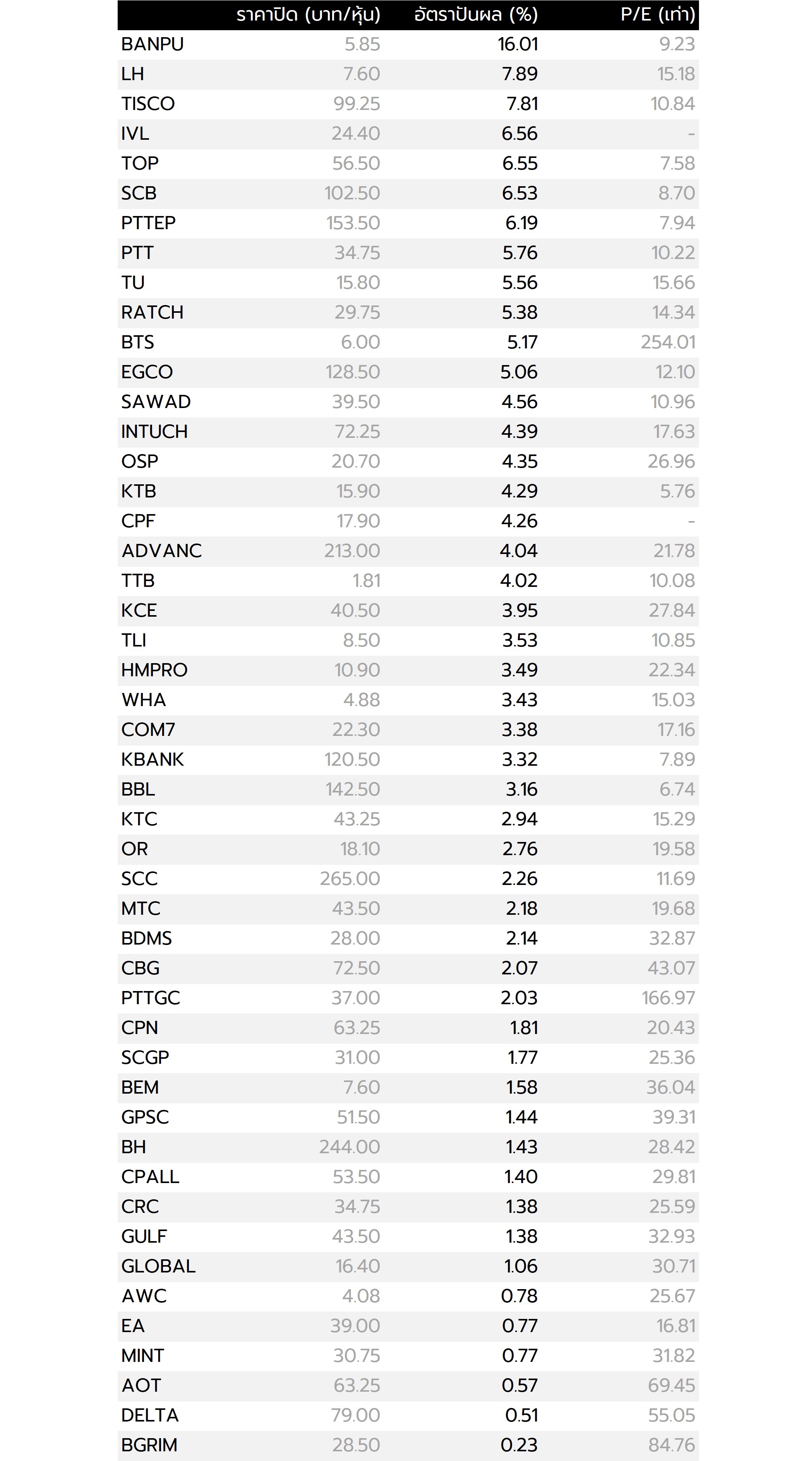This screenshot has height=1461, width=812.
Task: Select the CPALL ticker name
Action: click(150, 1177)
